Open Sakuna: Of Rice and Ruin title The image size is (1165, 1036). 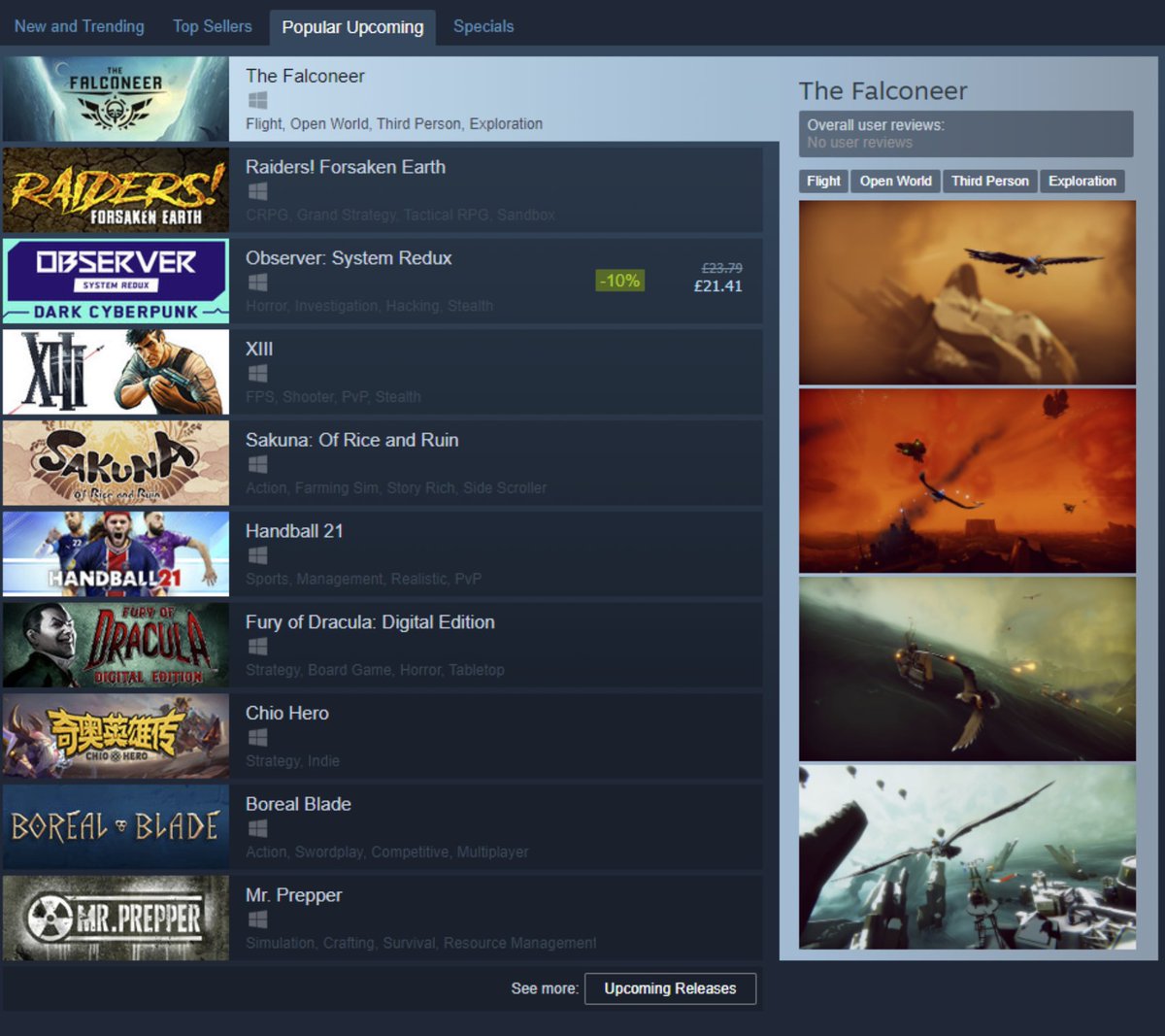click(351, 440)
